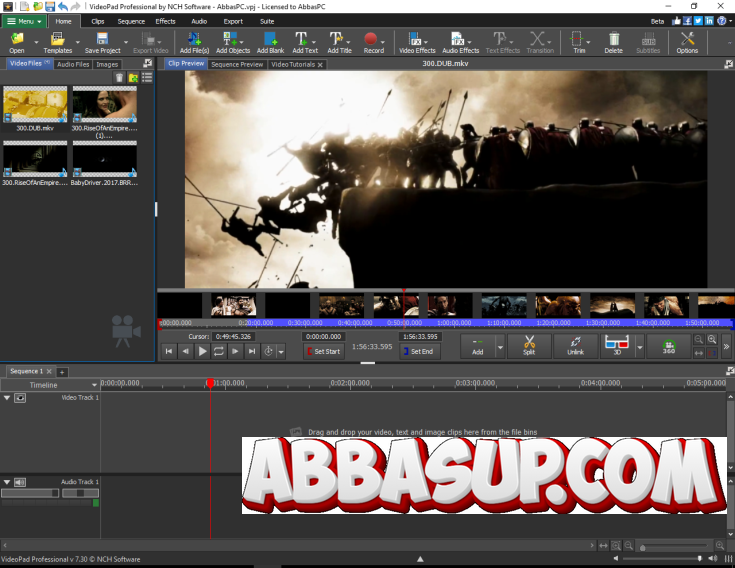Viewport: 735px width, 568px height.
Task: Expand the green Menu dropdown
Action: (25, 20)
